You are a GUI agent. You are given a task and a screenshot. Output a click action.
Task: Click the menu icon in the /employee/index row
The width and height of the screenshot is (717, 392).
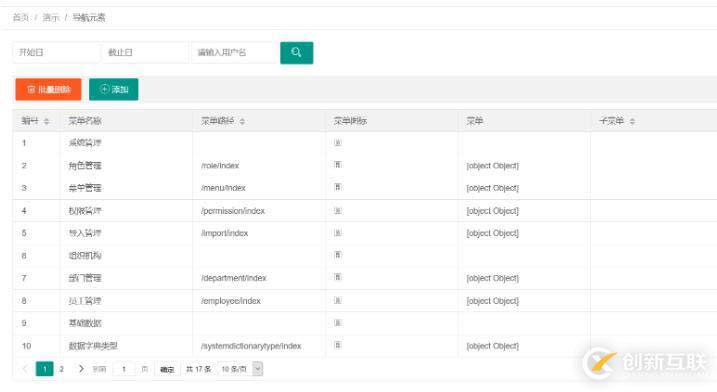pos(337,301)
